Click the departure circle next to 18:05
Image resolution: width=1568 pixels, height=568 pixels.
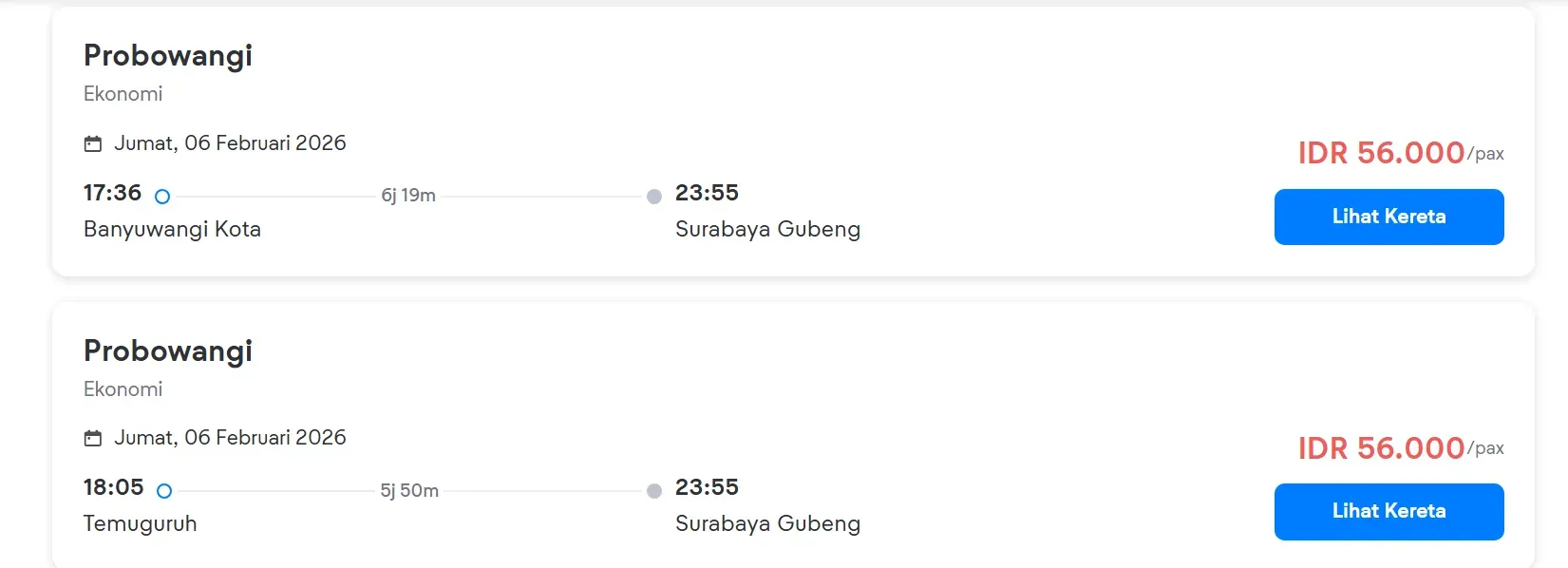click(x=166, y=491)
